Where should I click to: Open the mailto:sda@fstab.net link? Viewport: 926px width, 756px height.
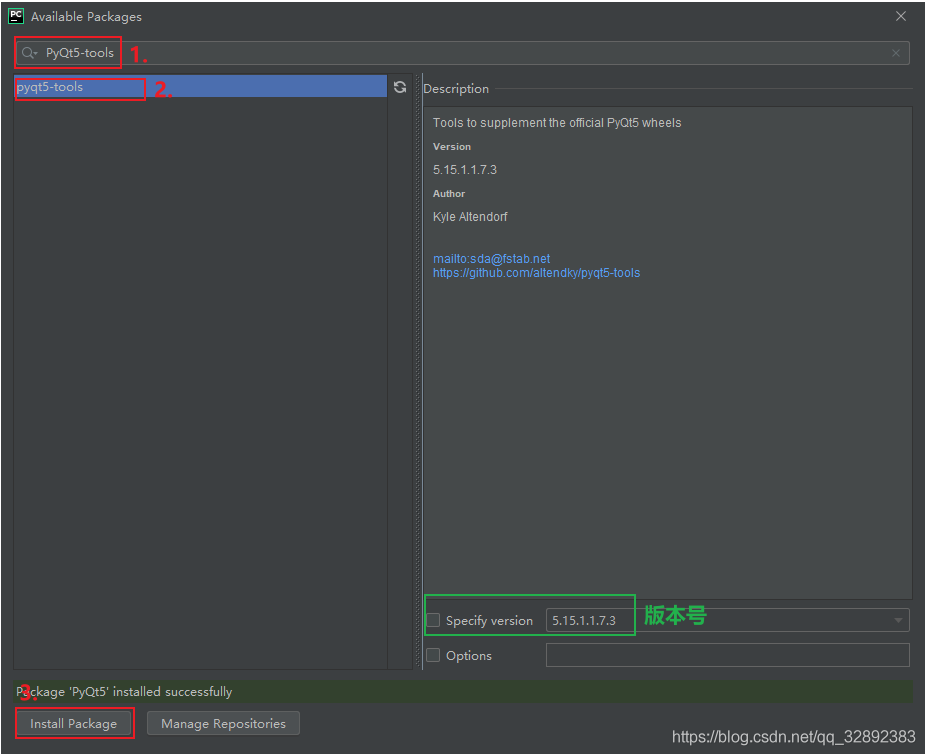coord(491,258)
